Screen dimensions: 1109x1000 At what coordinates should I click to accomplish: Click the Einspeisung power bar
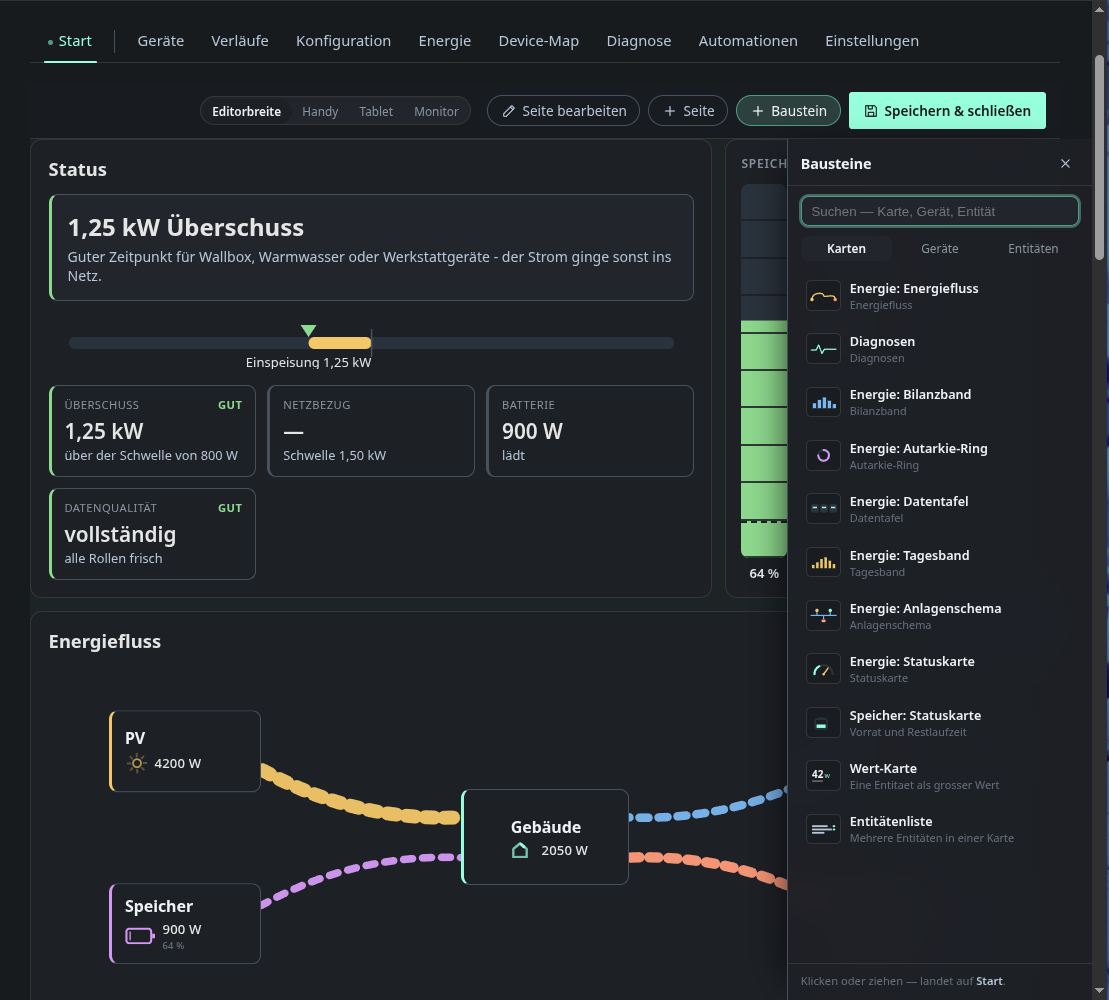[339, 343]
